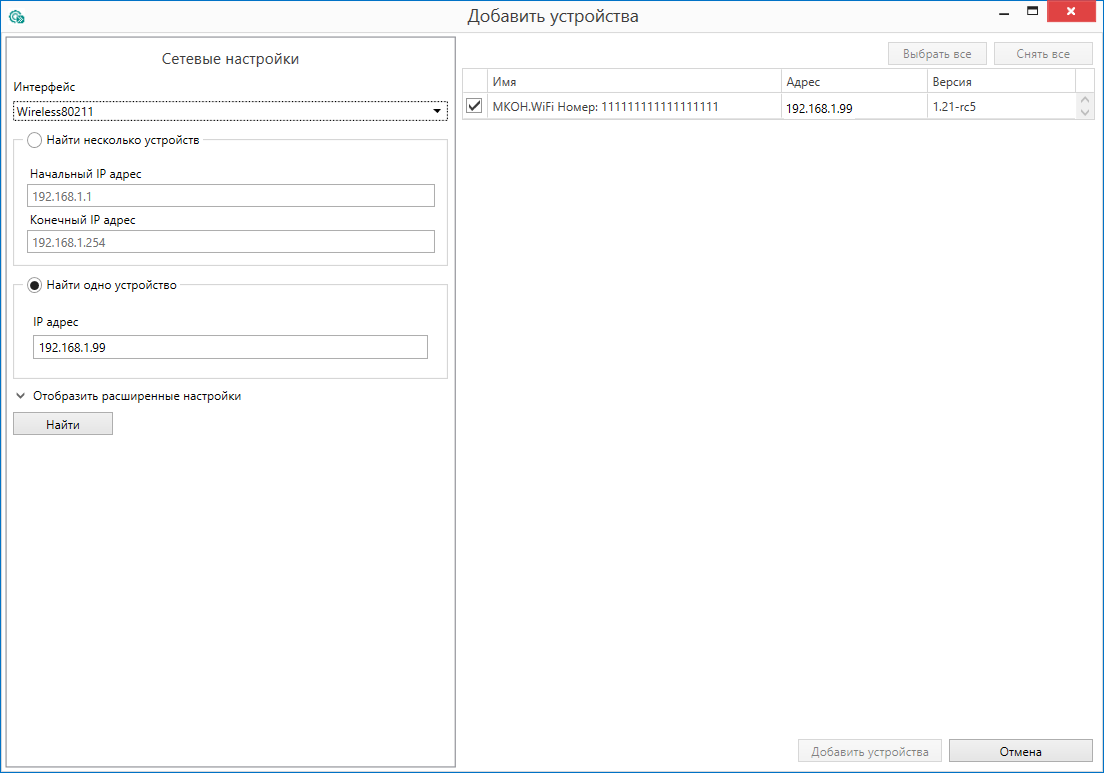Select the МКОН.WiFi device row name
The image size is (1104, 773).
606,106
